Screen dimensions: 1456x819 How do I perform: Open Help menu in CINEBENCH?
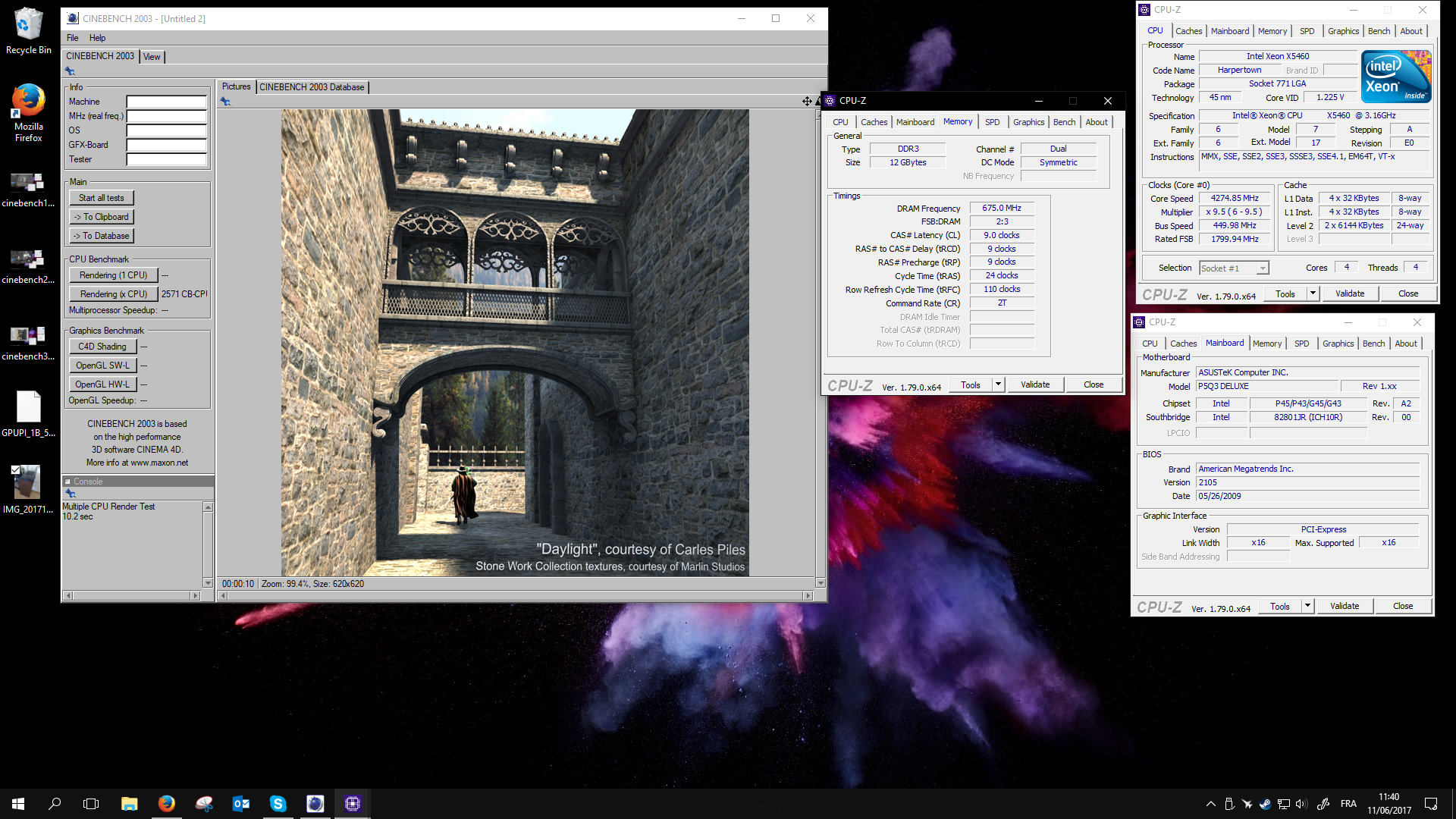pos(97,38)
